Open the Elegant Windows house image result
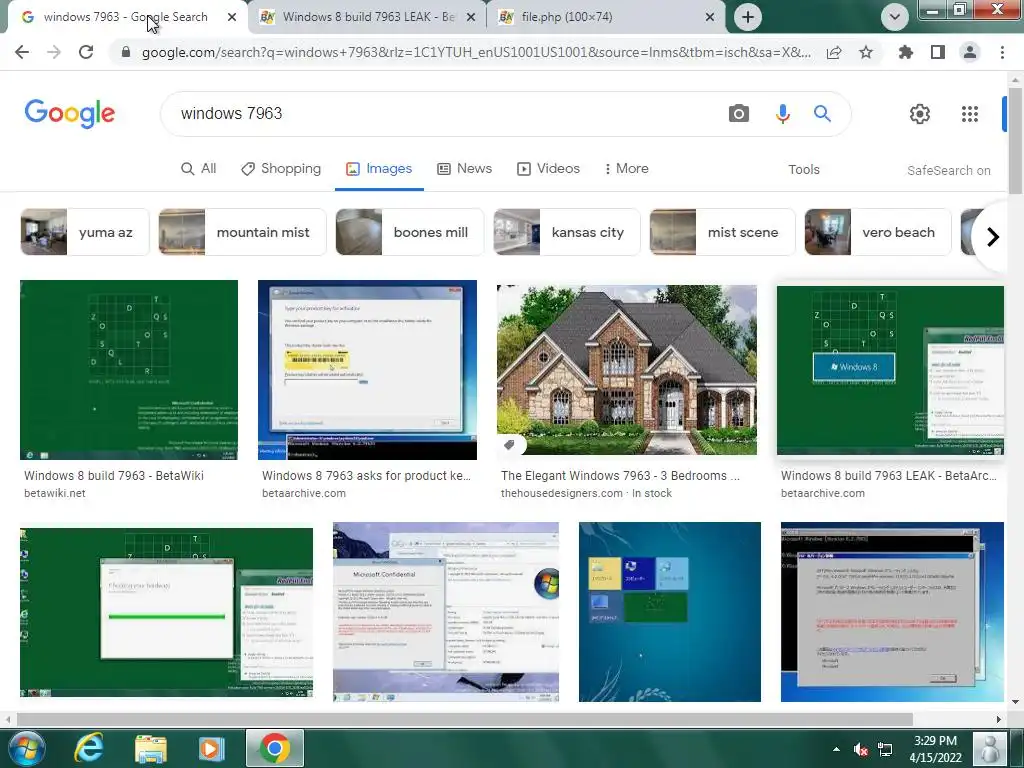This screenshot has width=1024, height=768. [627, 370]
